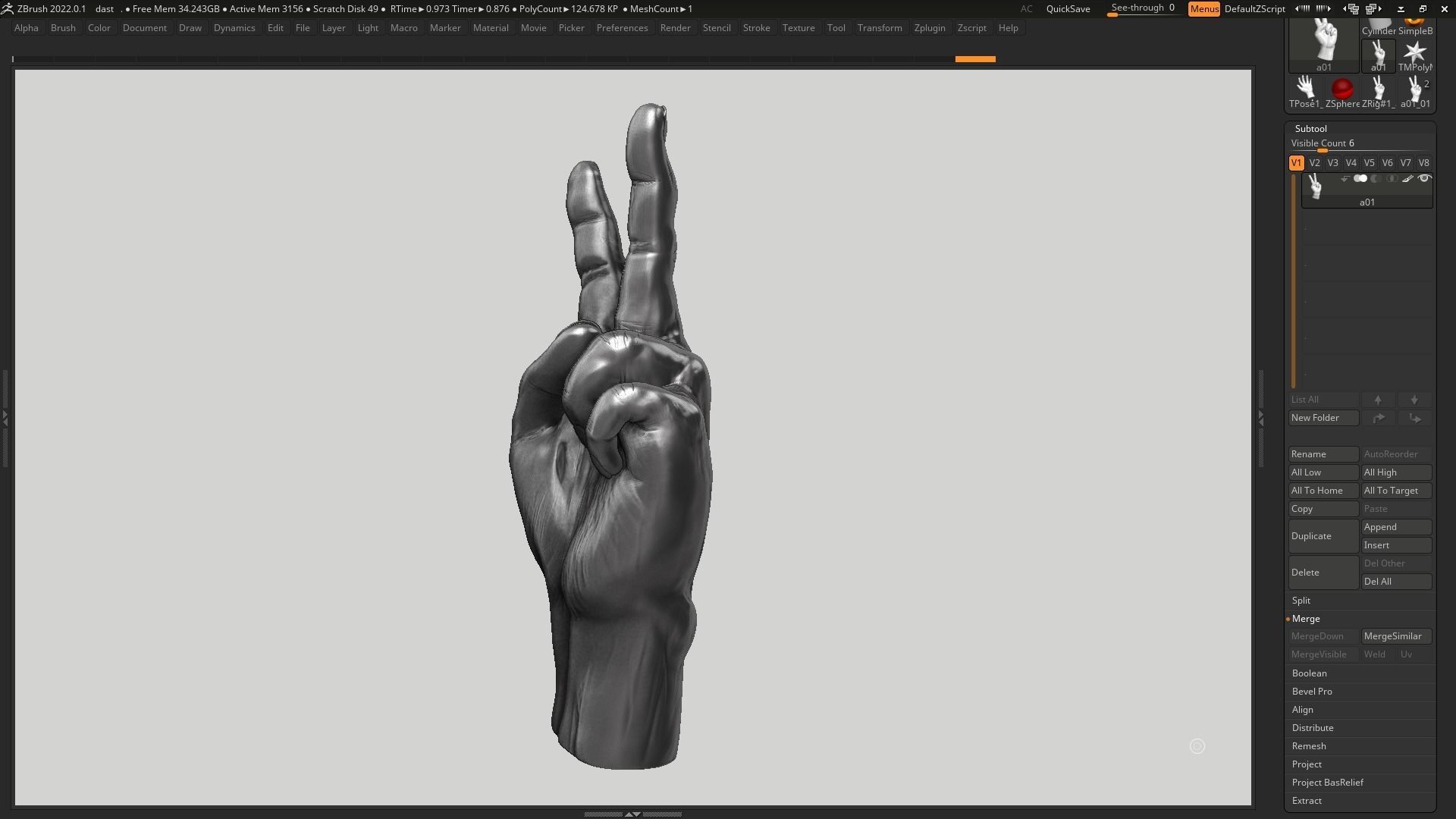Open the Tool menu
Image resolution: width=1456 pixels, height=819 pixels.
[836, 28]
